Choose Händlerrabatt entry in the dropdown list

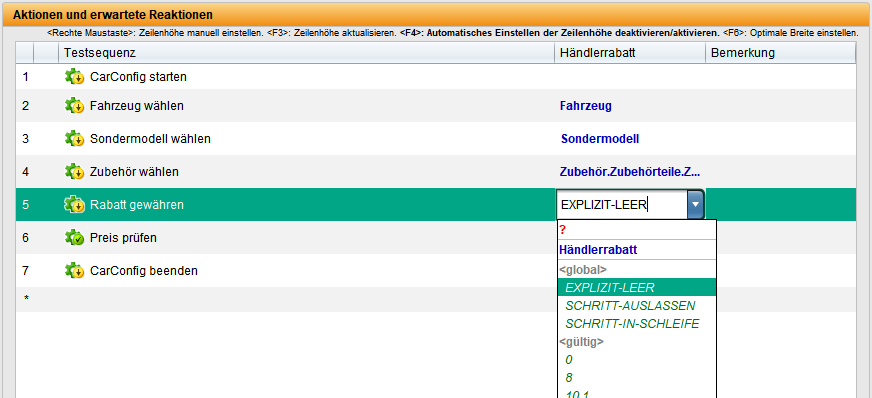[x=637, y=250]
